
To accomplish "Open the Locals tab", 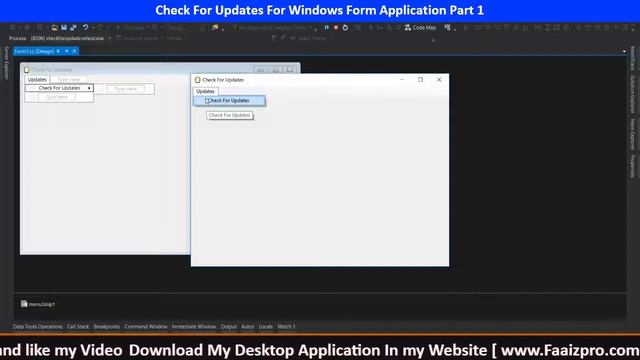I will point(265,327).
